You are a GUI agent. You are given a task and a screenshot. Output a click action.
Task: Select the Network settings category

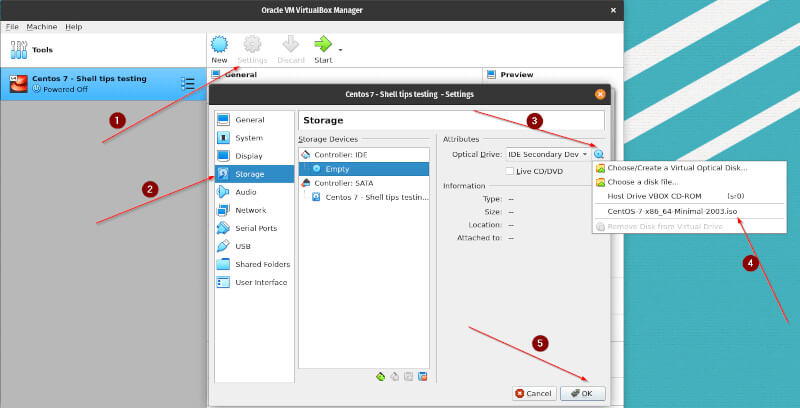254,210
